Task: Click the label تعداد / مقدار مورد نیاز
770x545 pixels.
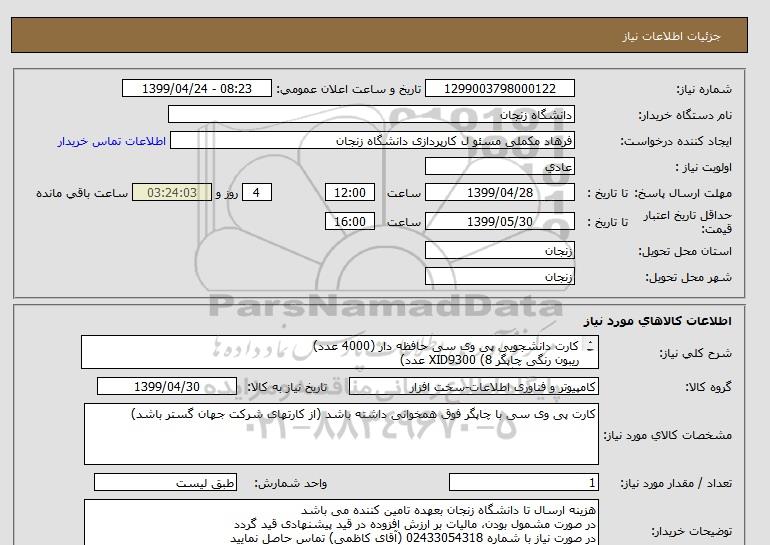Action: click(676, 484)
